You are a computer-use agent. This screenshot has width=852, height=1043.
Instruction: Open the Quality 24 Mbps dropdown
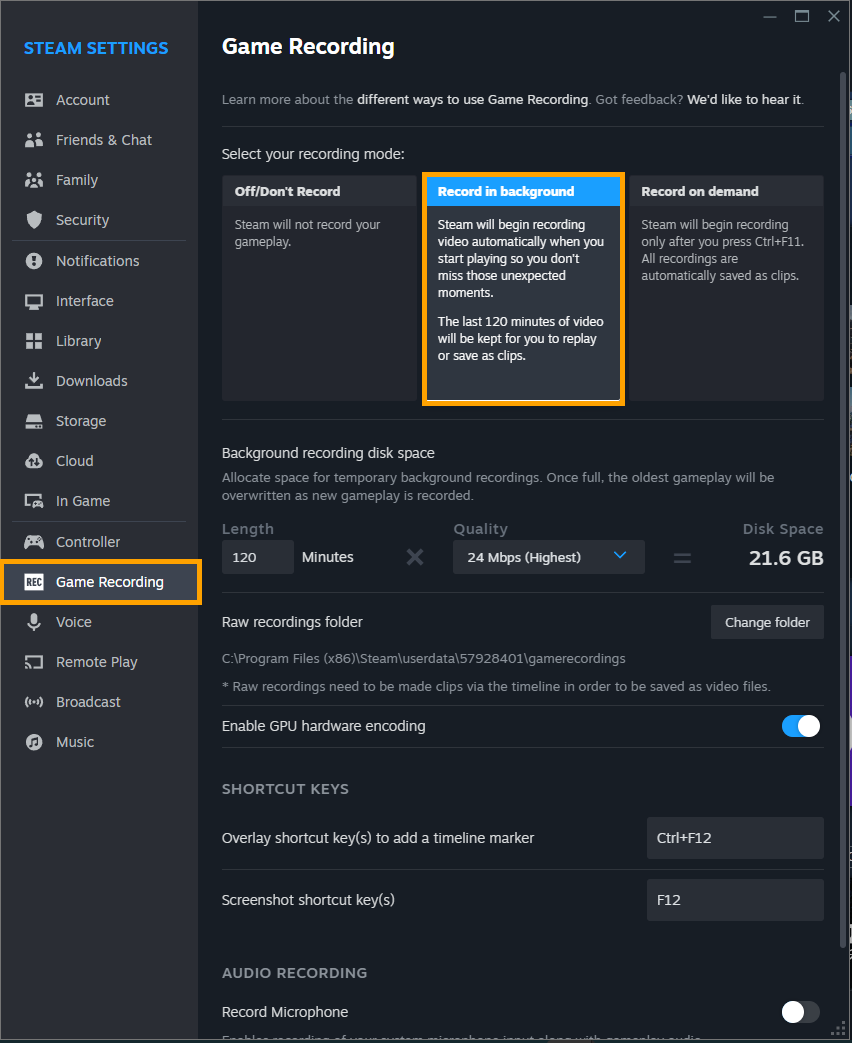click(x=549, y=557)
